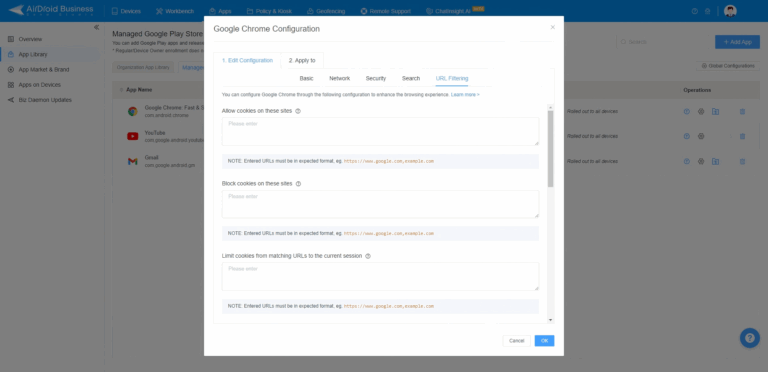Click the help icon in top bar

point(695,11)
